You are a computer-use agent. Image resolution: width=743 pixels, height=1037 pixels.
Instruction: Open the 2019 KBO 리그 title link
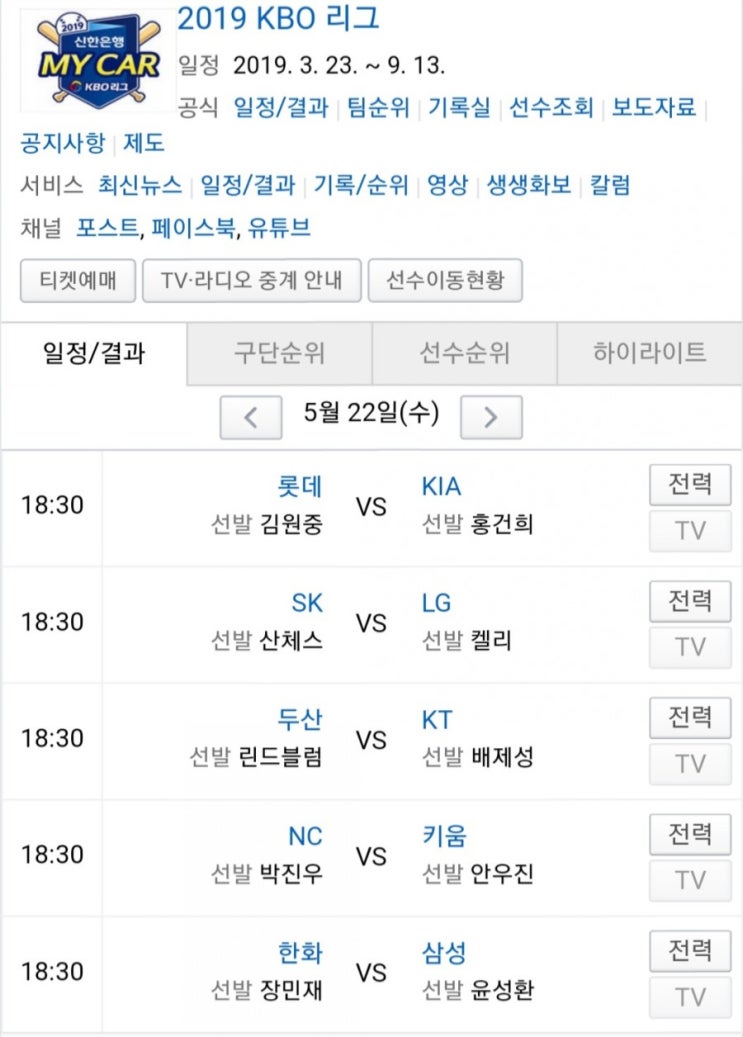click(x=278, y=19)
